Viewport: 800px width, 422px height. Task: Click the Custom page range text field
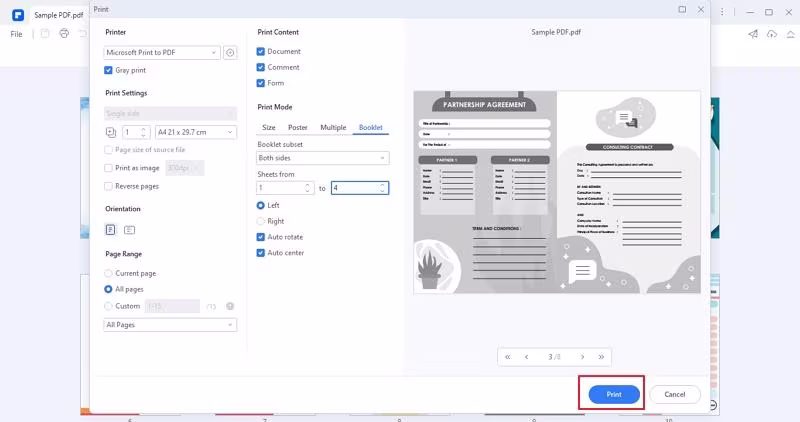pos(172,306)
